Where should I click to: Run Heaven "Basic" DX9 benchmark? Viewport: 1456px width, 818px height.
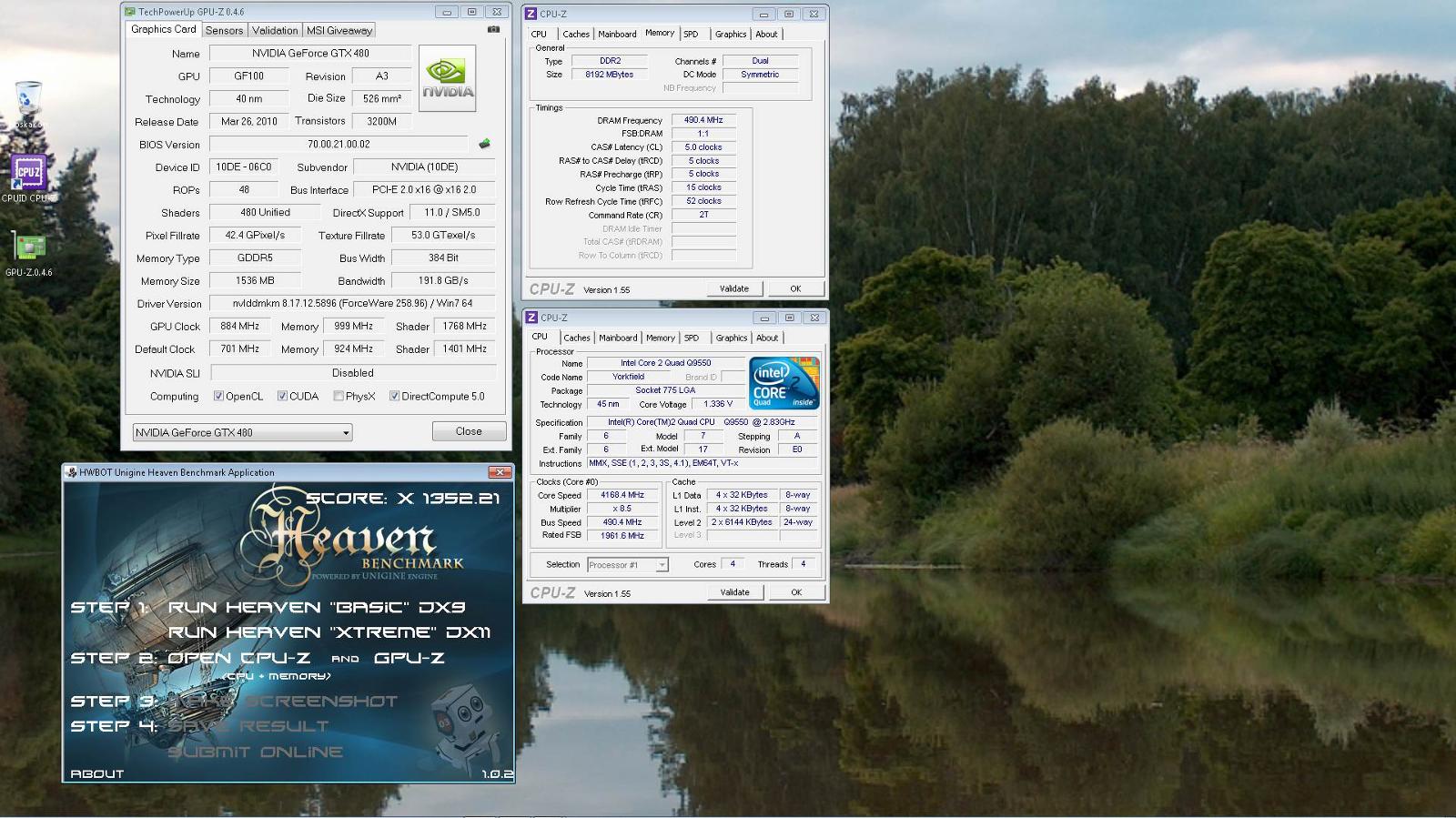(317, 607)
